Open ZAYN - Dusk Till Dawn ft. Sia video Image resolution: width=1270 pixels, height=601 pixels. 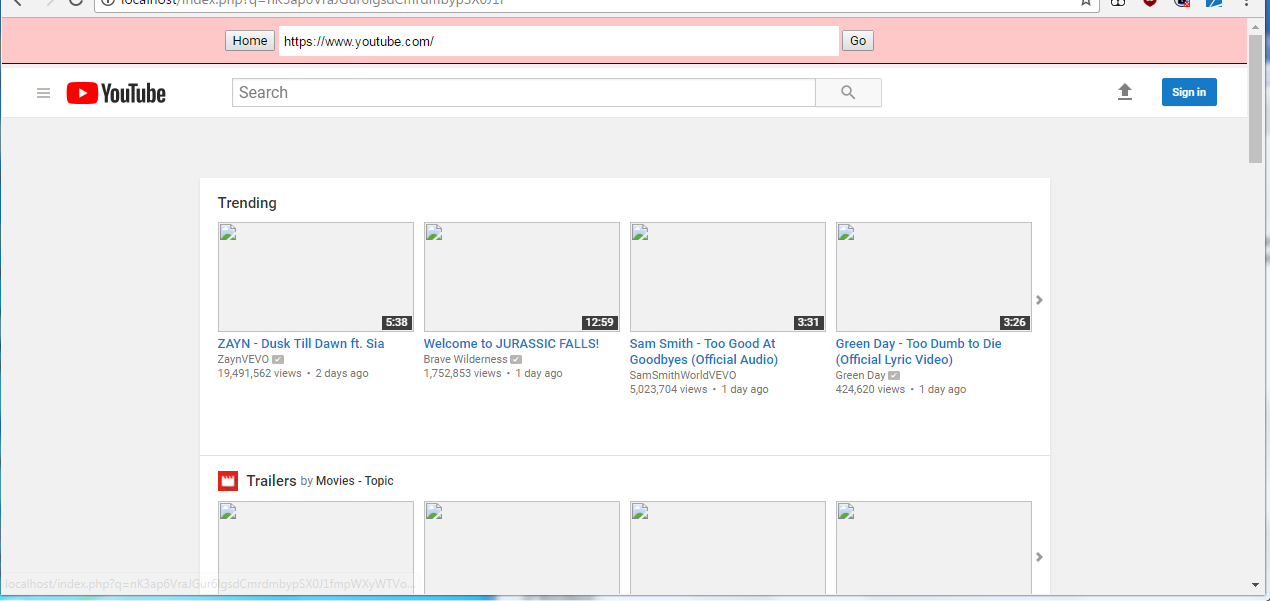point(301,344)
